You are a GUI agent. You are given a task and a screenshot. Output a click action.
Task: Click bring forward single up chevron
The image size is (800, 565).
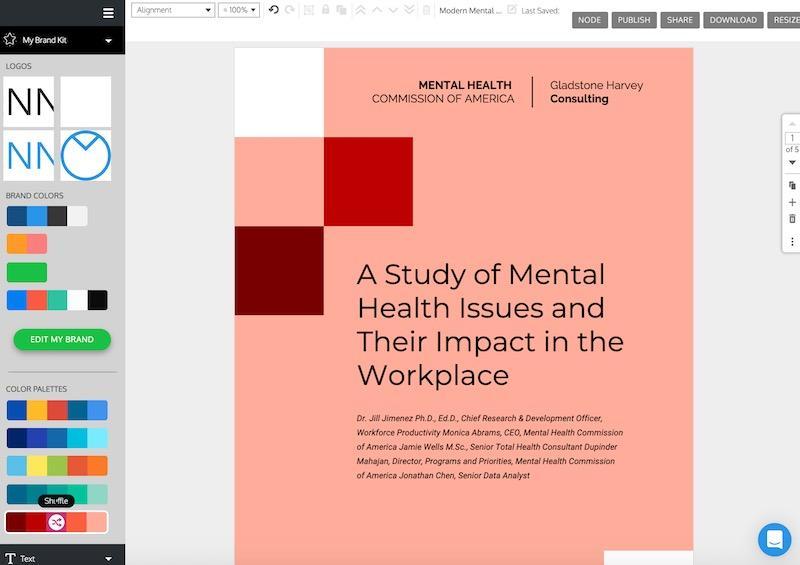377,10
